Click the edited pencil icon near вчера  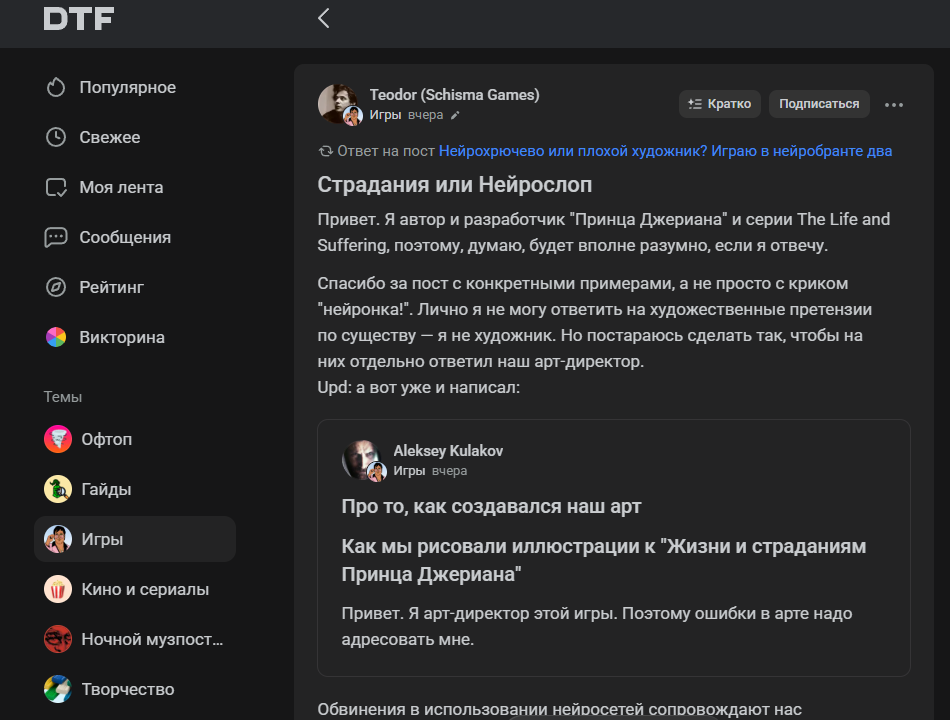(x=455, y=115)
